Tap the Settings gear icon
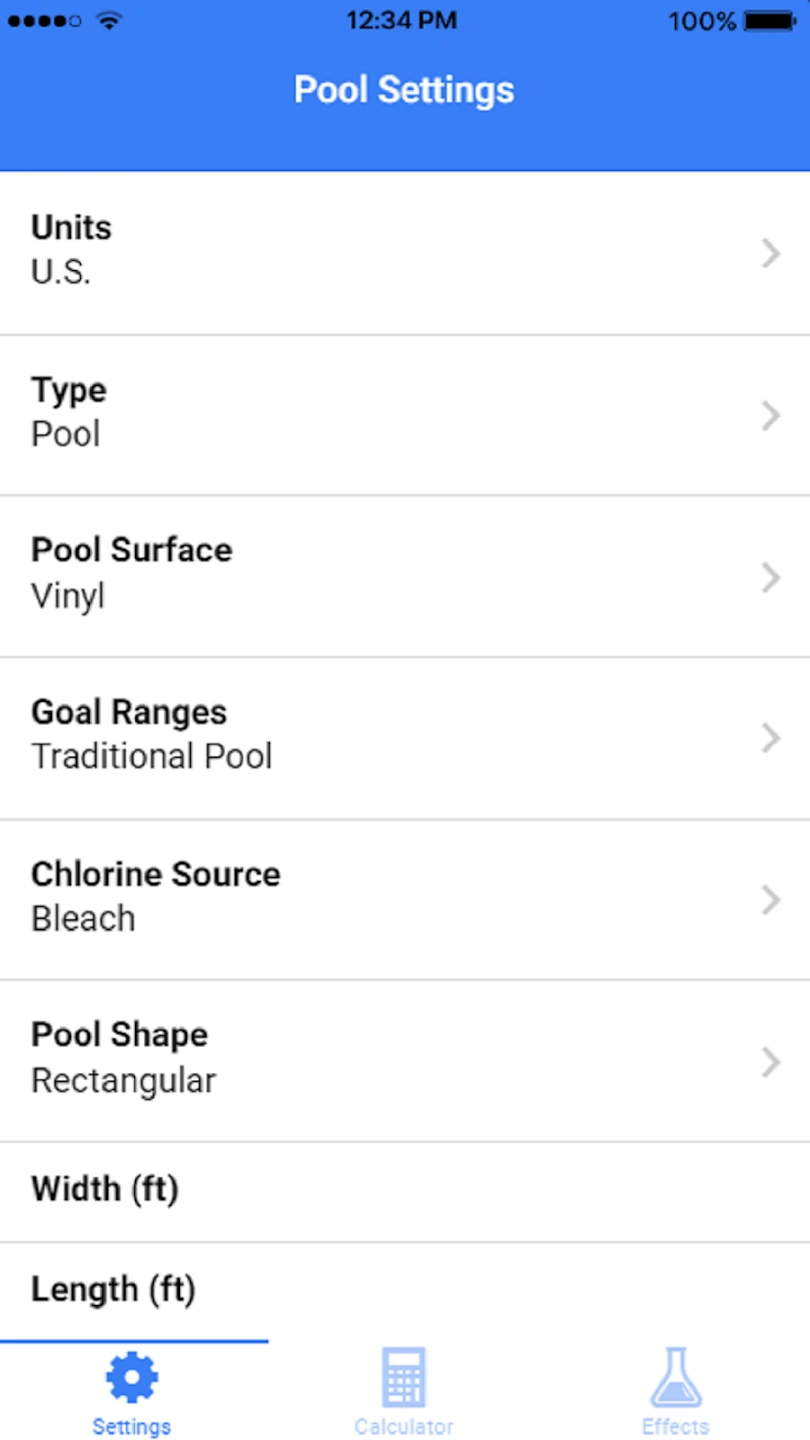 pyautogui.click(x=132, y=1377)
